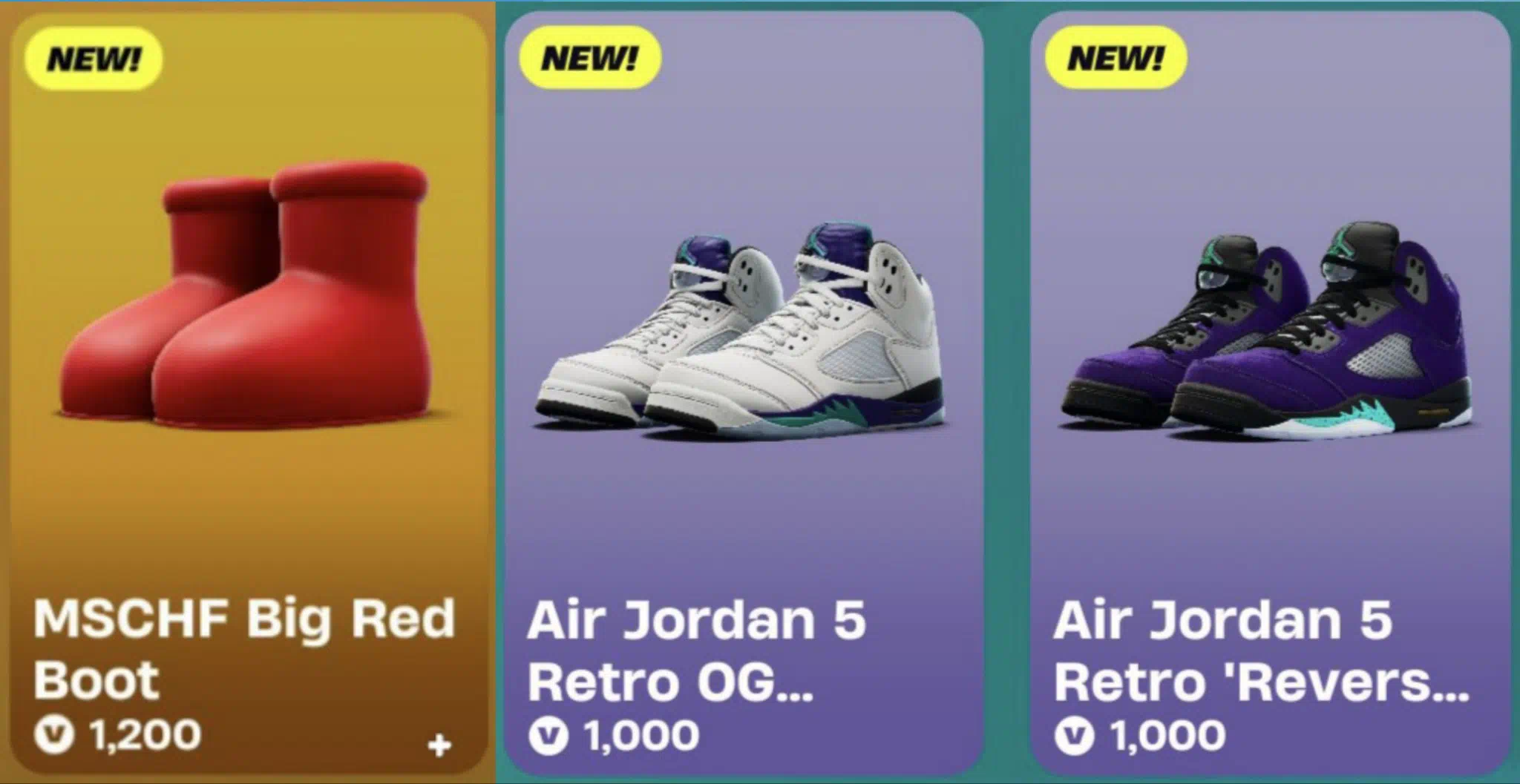This screenshot has height=784, width=1520.
Task: Click V-Bucks icon beside 1,200 price
Action: (54, 735)
